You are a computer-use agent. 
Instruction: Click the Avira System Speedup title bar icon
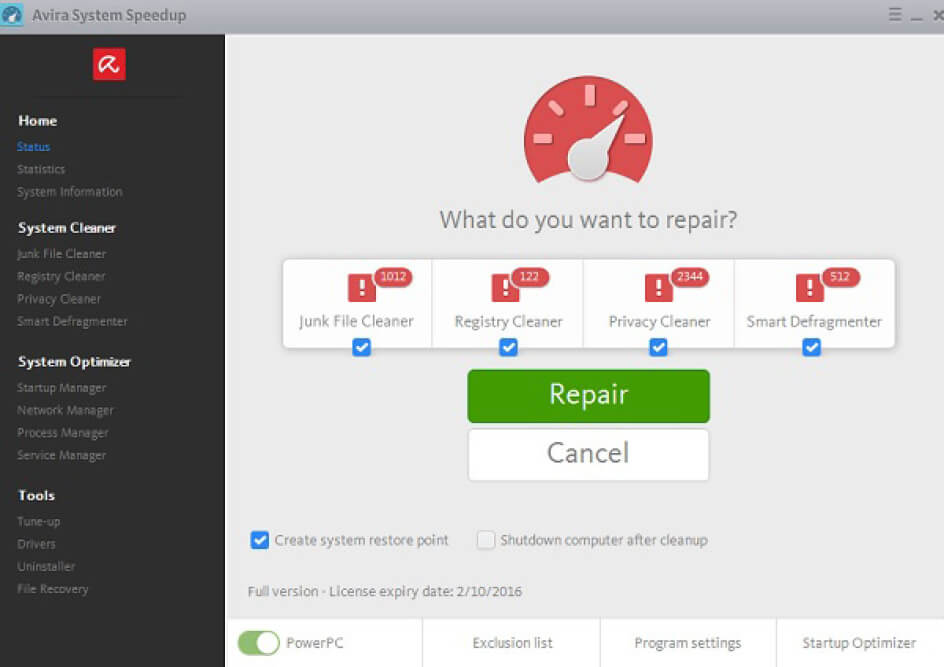click(11, 15)
